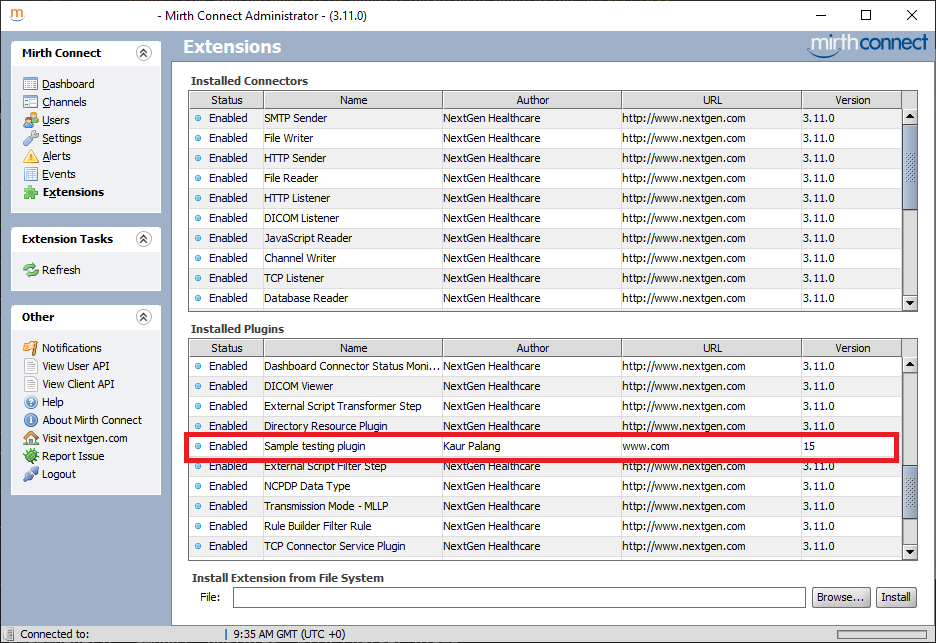Viewport: 936px width, 643px height.
Task: Select the TCP Listener connector
Action: pos(545,278)
